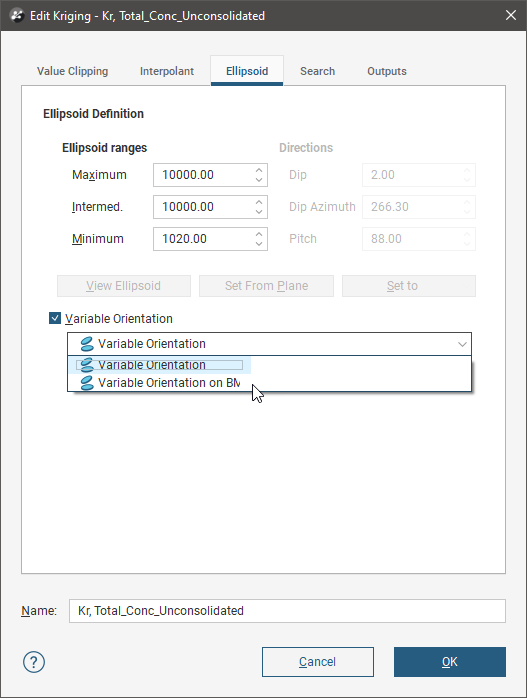The width and height of the screenshot is (527, 698).
Task: Uncheck the Variable Orientation checkbox
Action: (x=55, y=318)
